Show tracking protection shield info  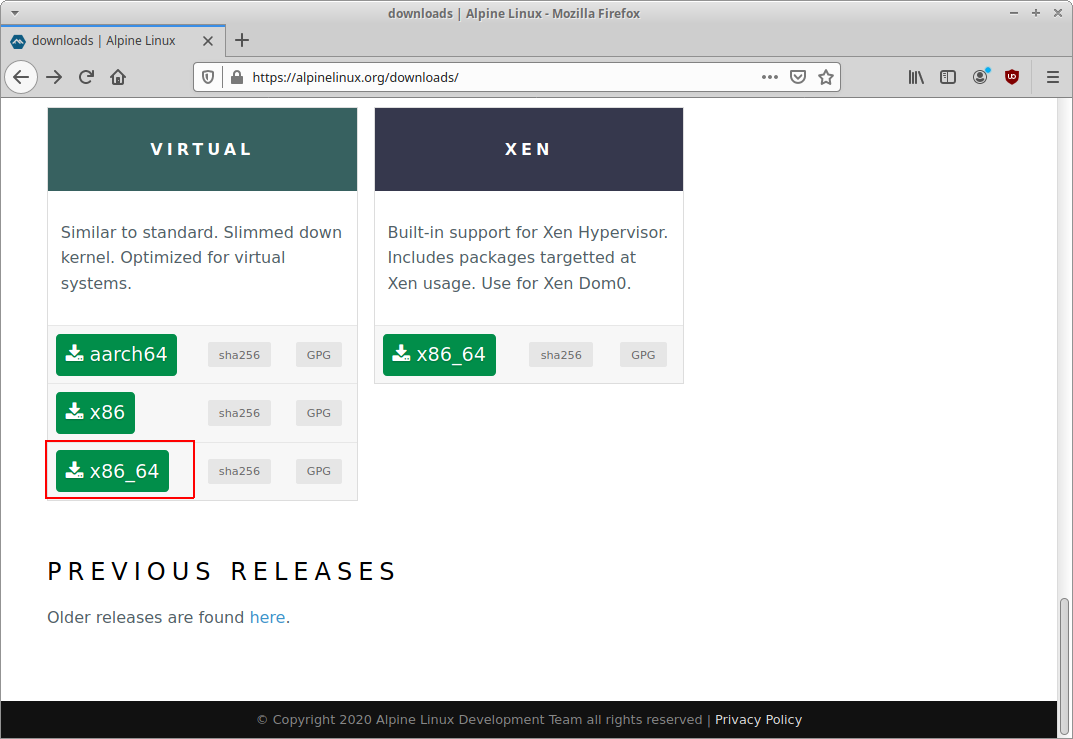(x=208, y=77)
